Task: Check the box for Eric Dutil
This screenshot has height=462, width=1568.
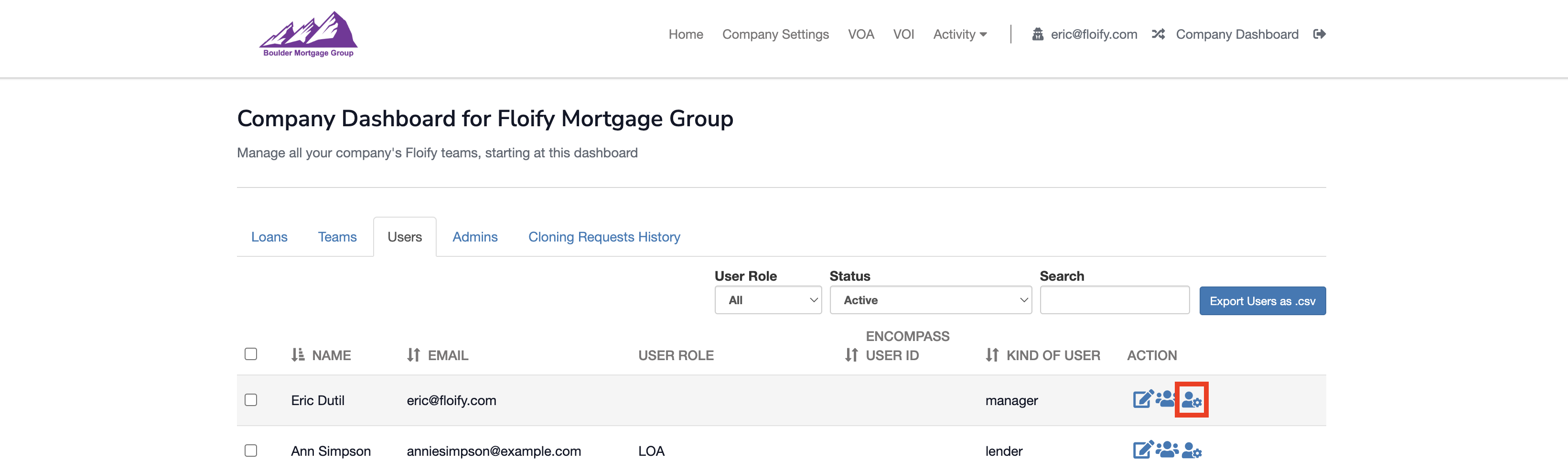Action: pos(251,400)
